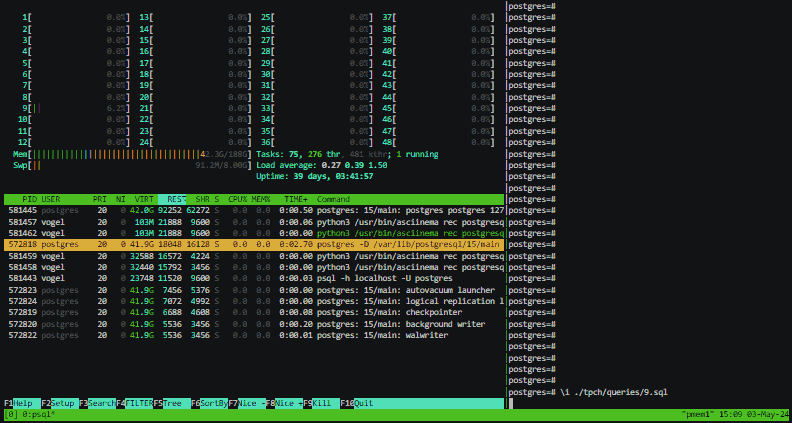Click the CPU 48 meter bar
The height and width of the screenshot is (423, 792).
coord(438,143)
